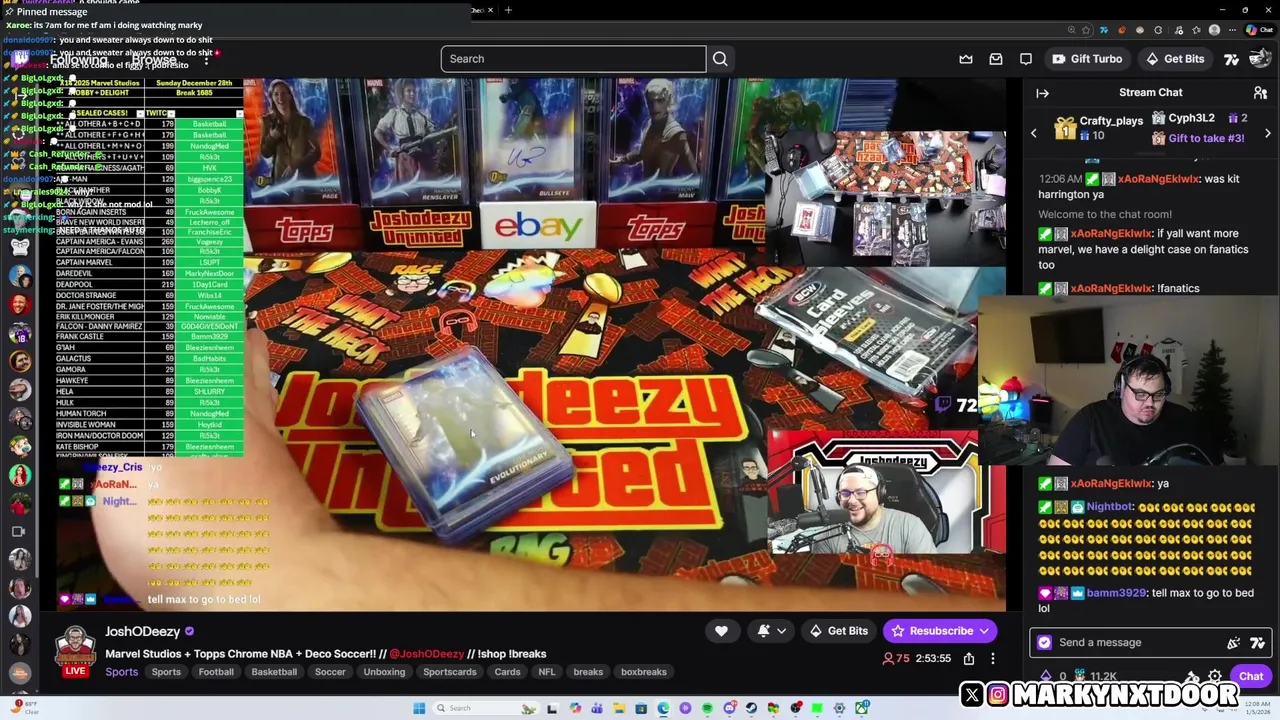Select the Soccer tag
Image resolution: width=1280 pixels, height=720 pixels.
click(x=330, y=672)
